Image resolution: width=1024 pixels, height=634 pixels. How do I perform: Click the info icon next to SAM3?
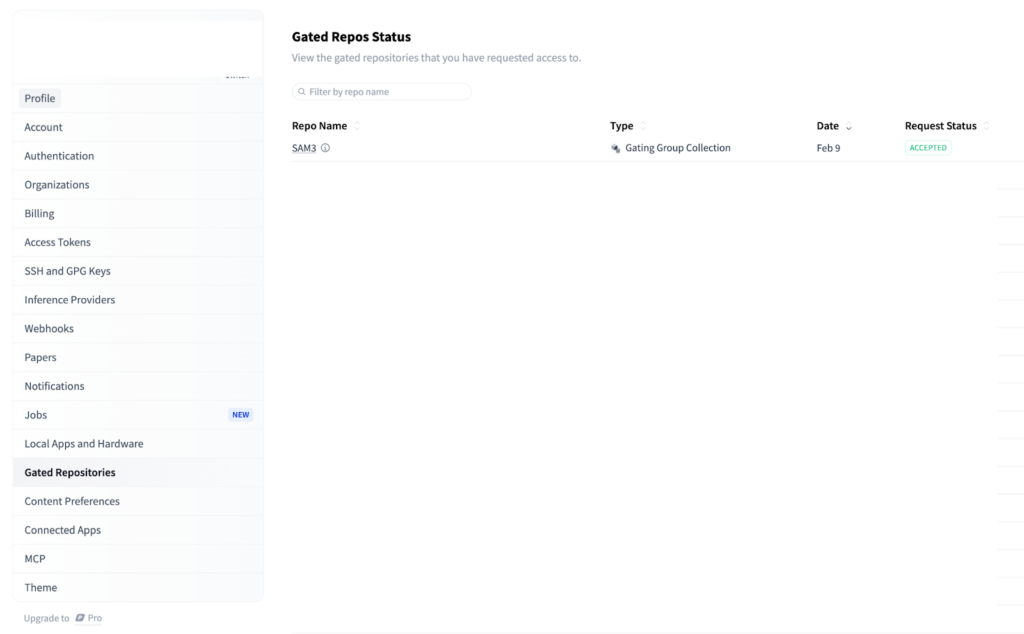tap(325, 148)
